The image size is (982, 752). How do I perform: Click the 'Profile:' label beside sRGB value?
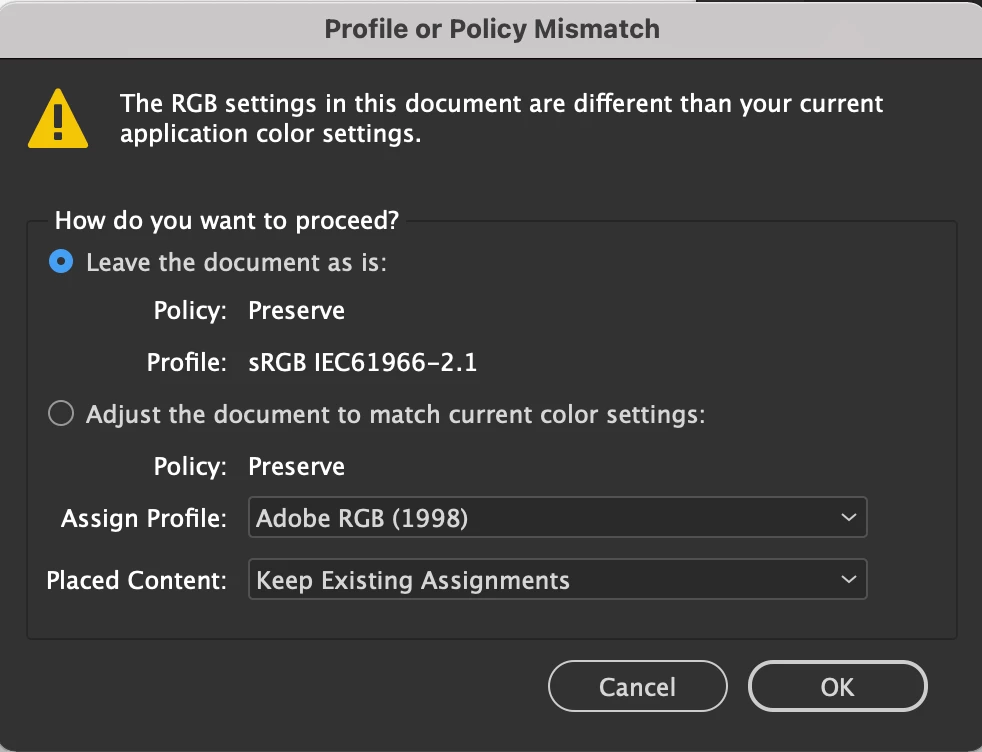pos(187,362)
